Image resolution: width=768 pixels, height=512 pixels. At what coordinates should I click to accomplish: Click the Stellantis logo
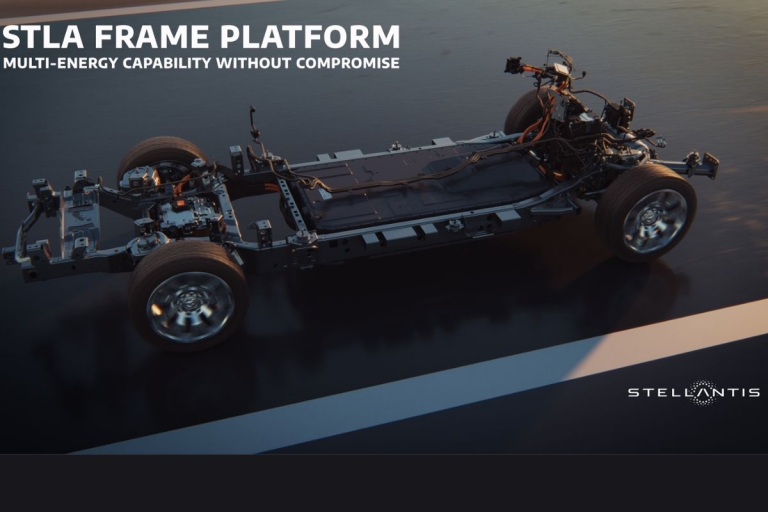click(693, 392)
